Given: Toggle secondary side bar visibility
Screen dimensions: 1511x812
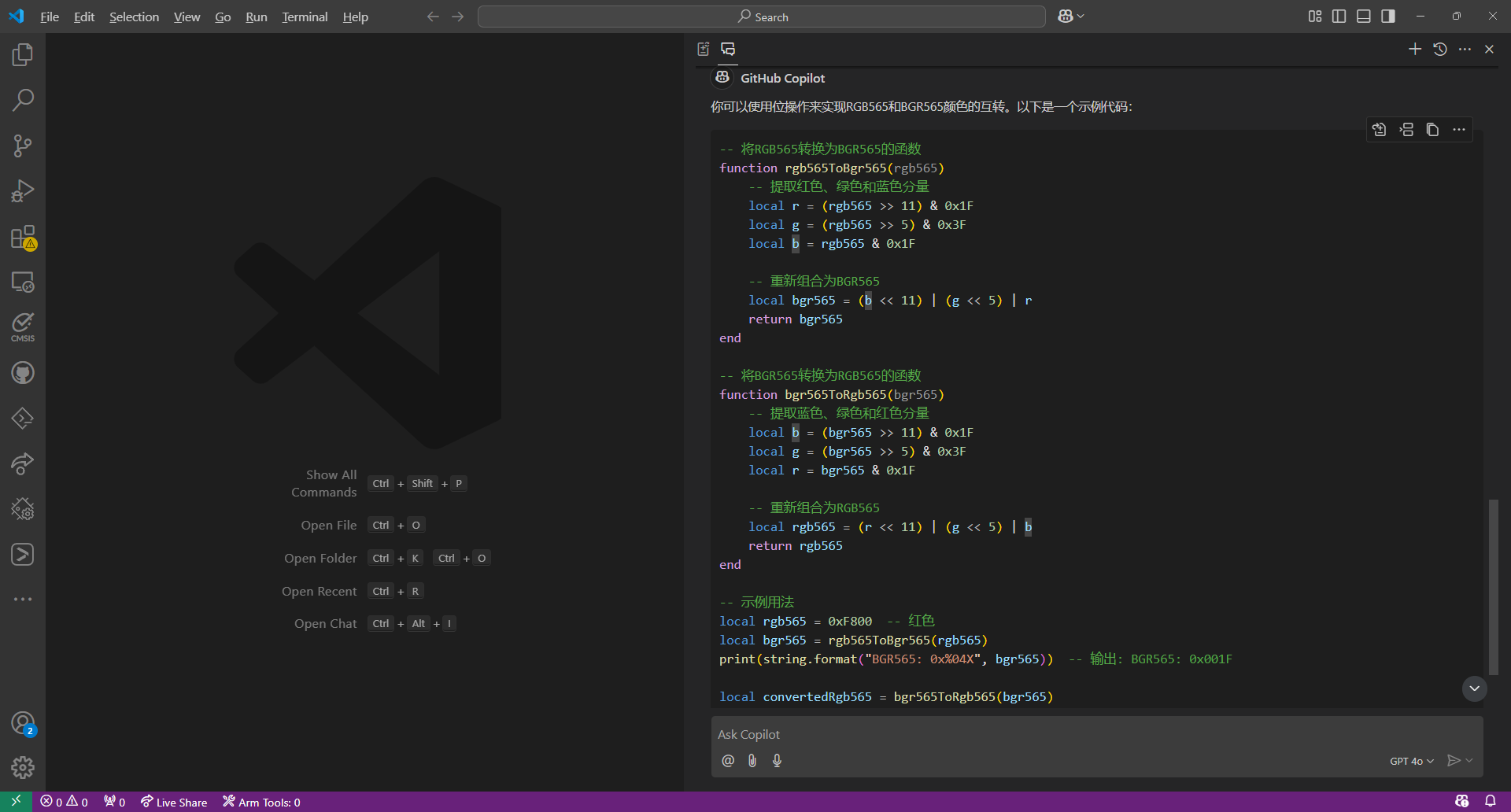Looking at the screenshot, I should coord(1388,17).
